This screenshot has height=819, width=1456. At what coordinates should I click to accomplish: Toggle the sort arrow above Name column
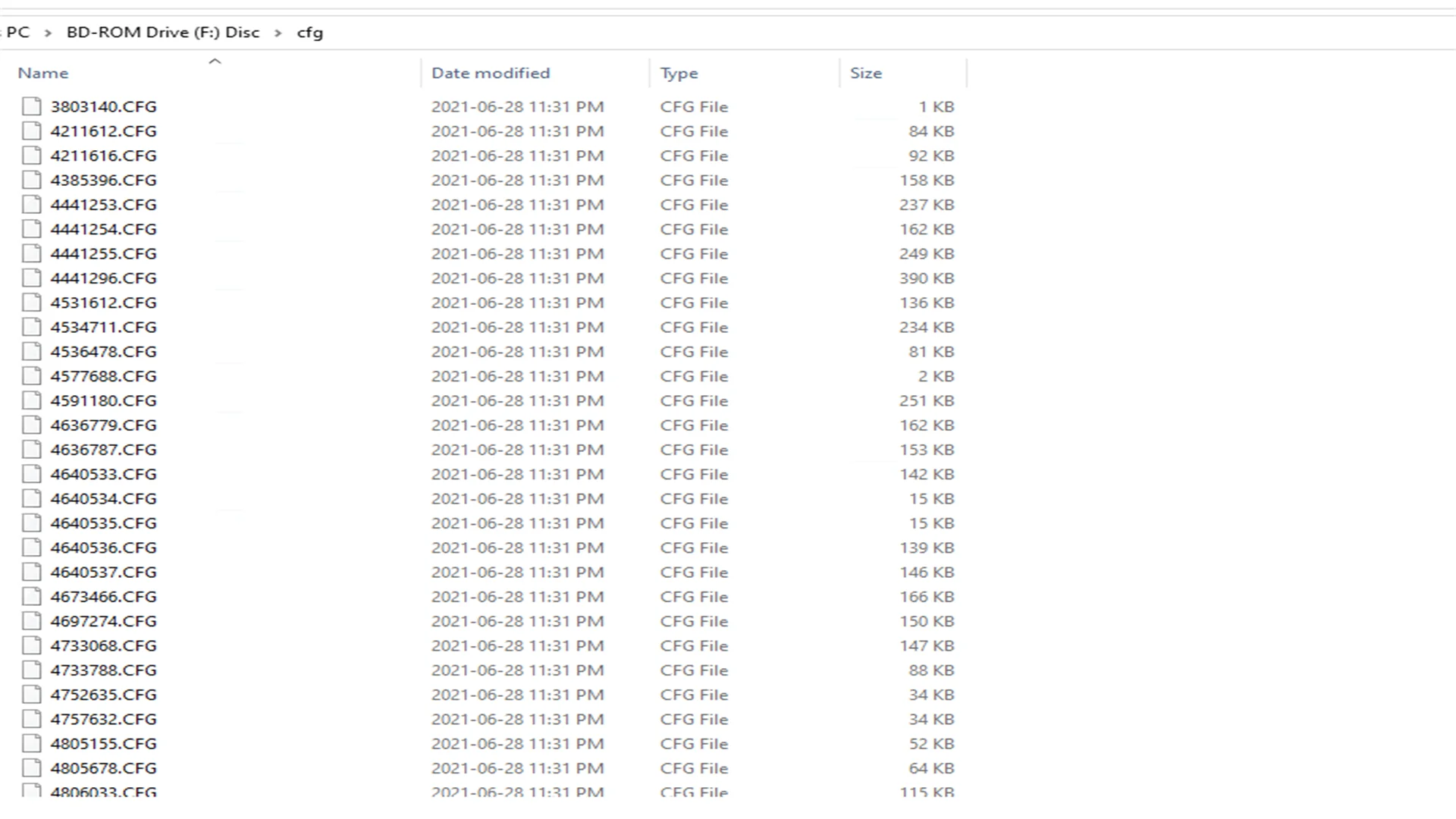[215, 61]
